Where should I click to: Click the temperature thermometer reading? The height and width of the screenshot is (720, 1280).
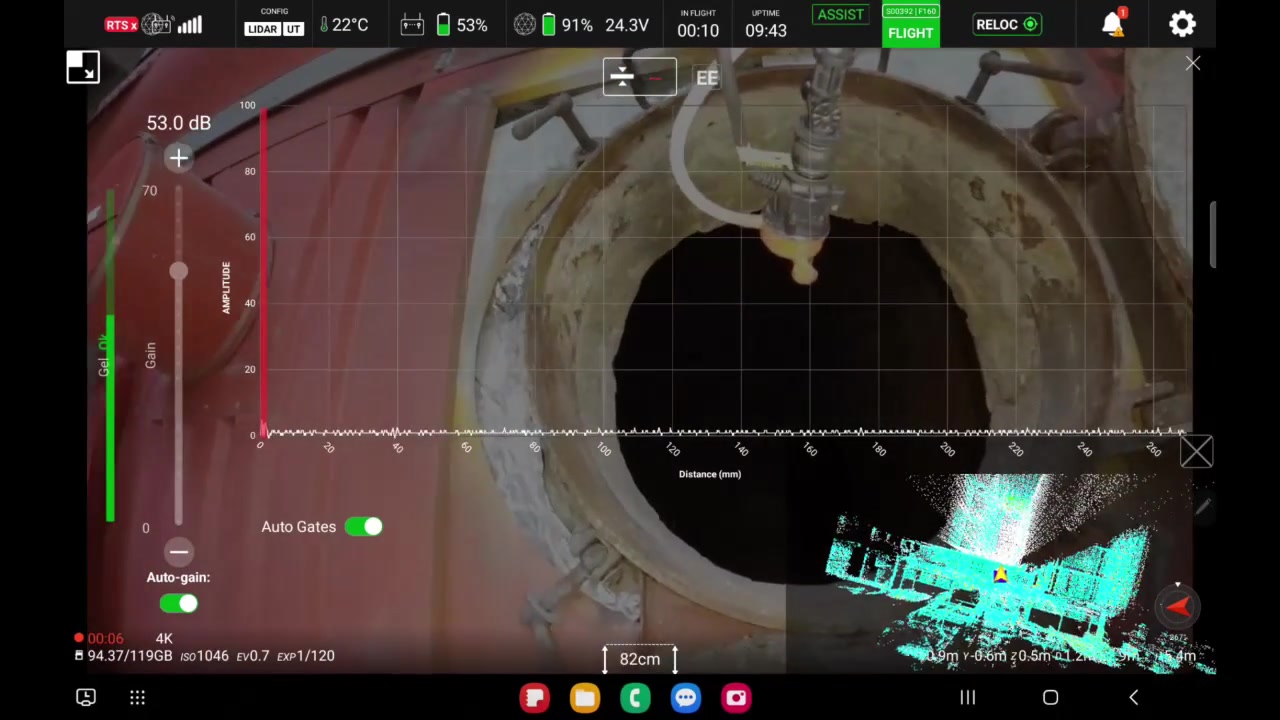[x=344, y=25]
